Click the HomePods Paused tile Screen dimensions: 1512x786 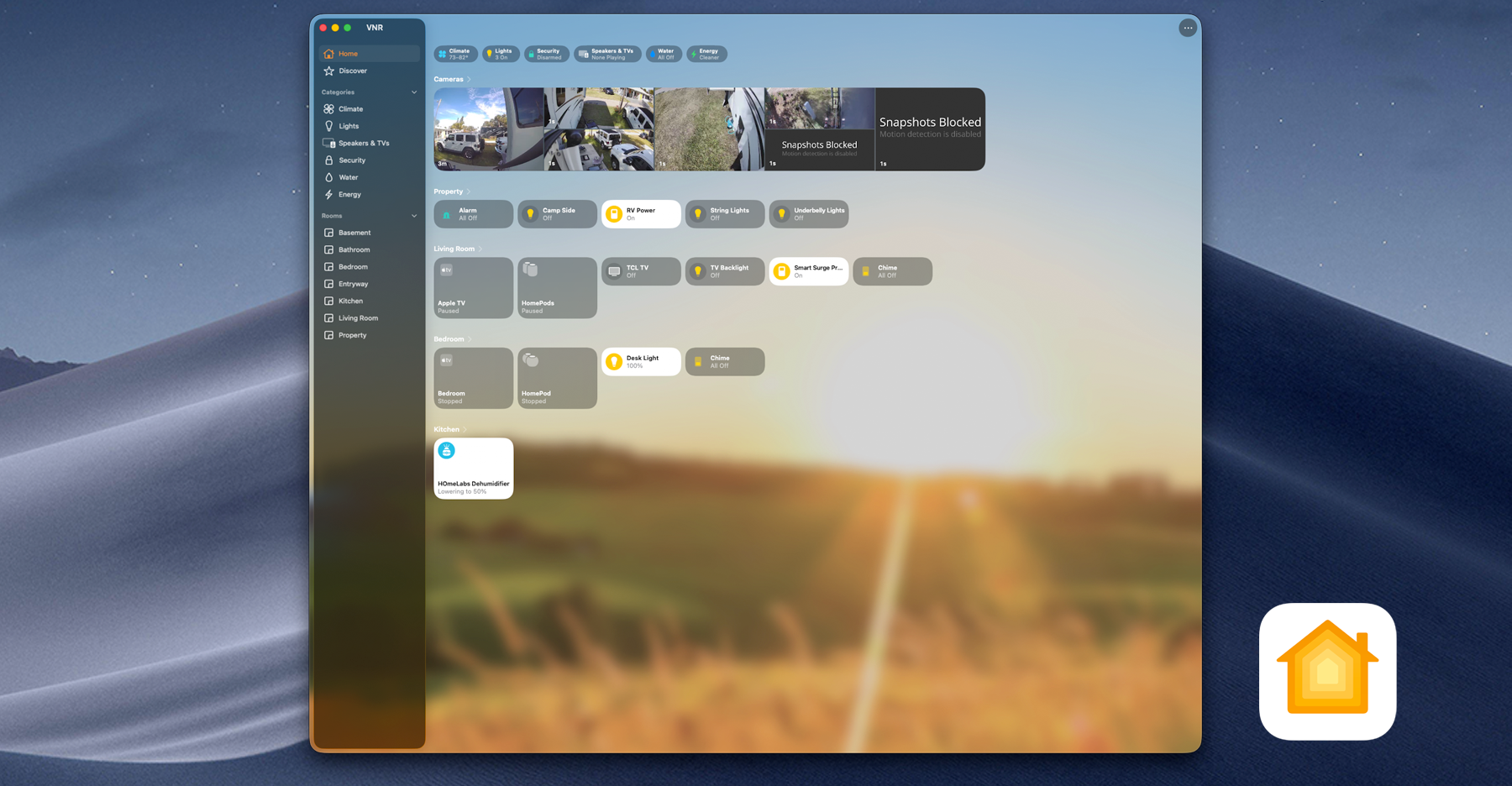[x=557, y=288]
